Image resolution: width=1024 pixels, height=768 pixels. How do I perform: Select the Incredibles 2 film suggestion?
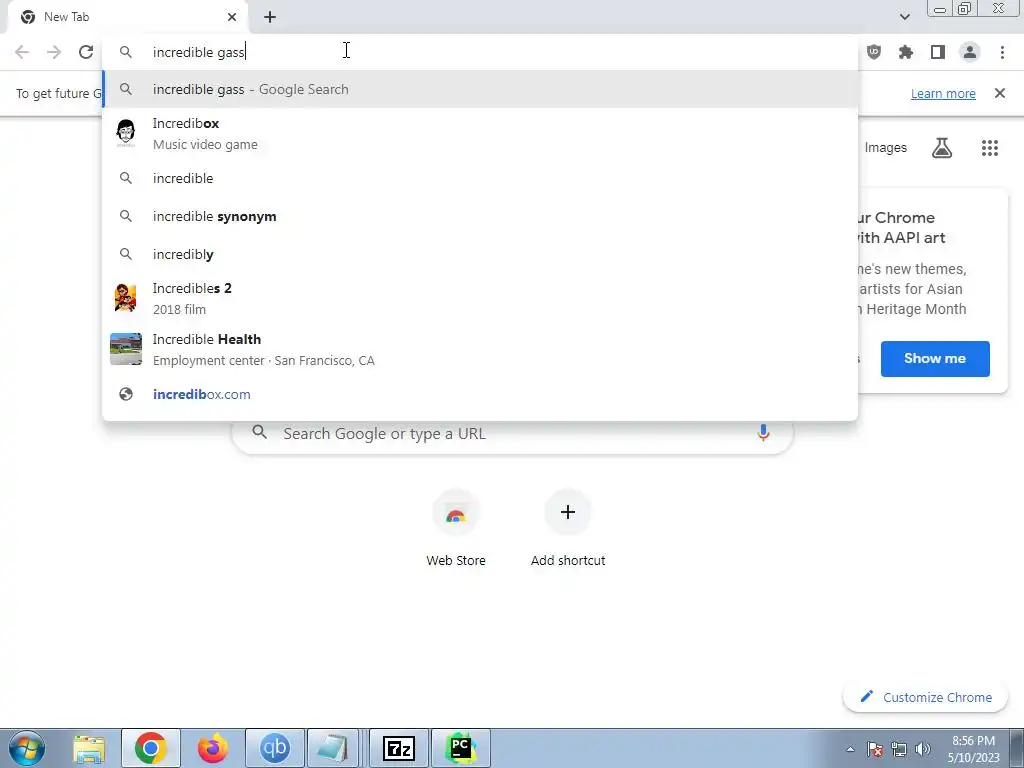[480, 298]
